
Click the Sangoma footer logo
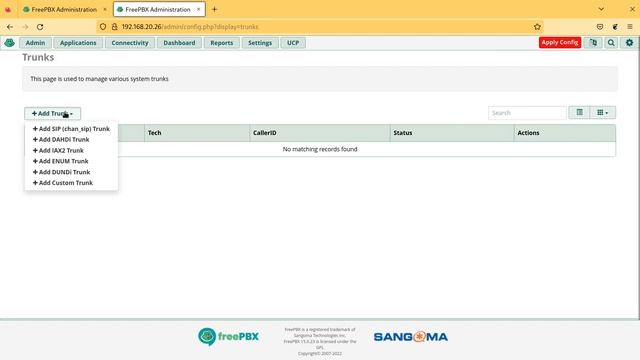coord(411,337)
